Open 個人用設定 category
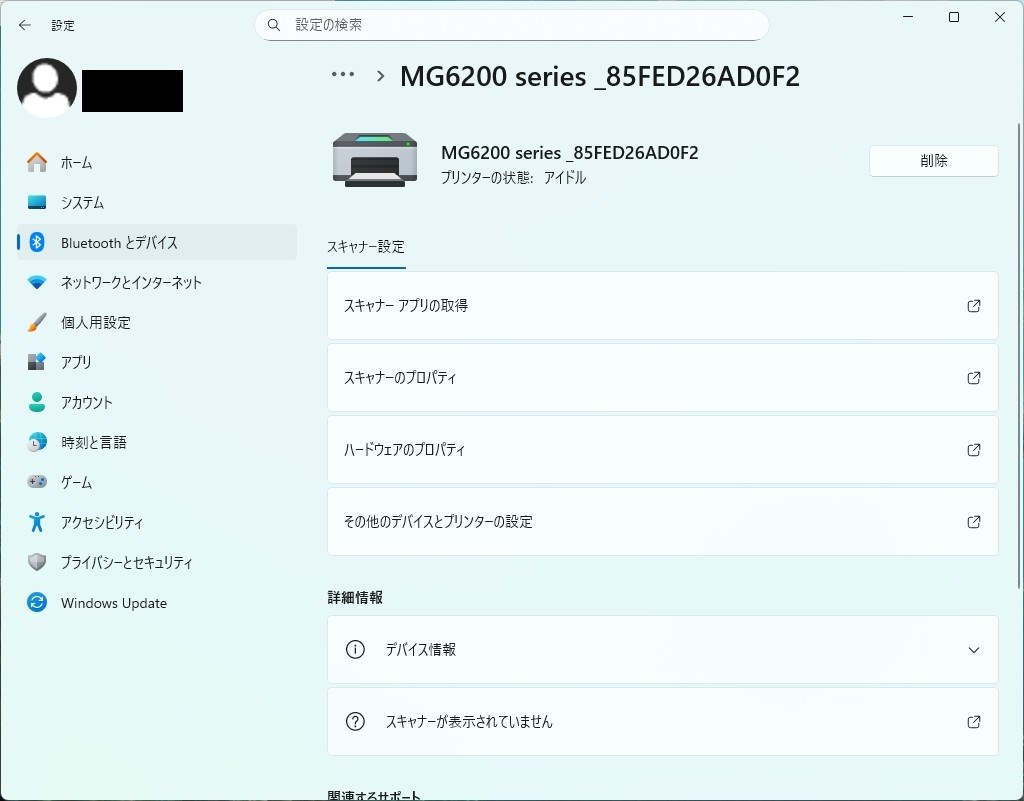 [157, 322]
